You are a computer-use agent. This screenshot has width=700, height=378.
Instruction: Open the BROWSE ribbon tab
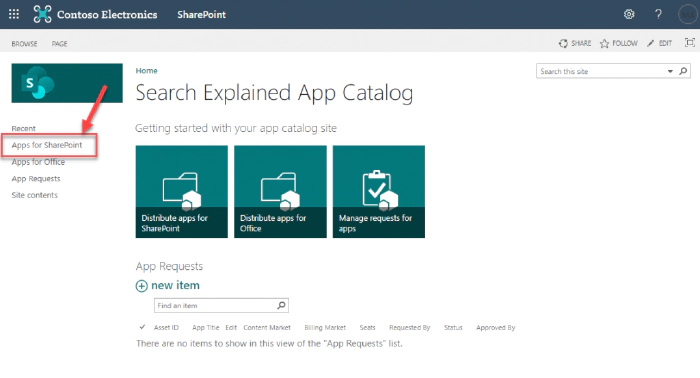25,44
